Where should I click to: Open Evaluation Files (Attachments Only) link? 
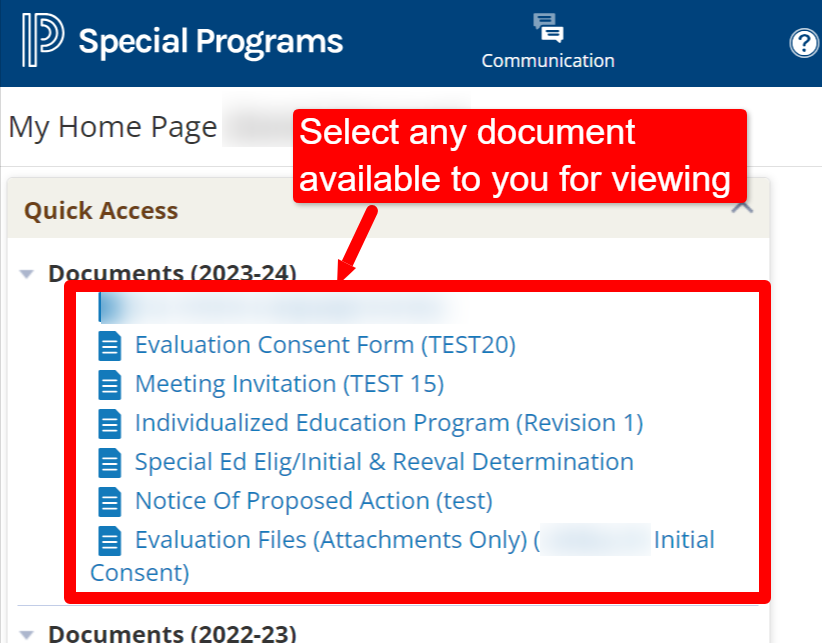pos(330,540)
